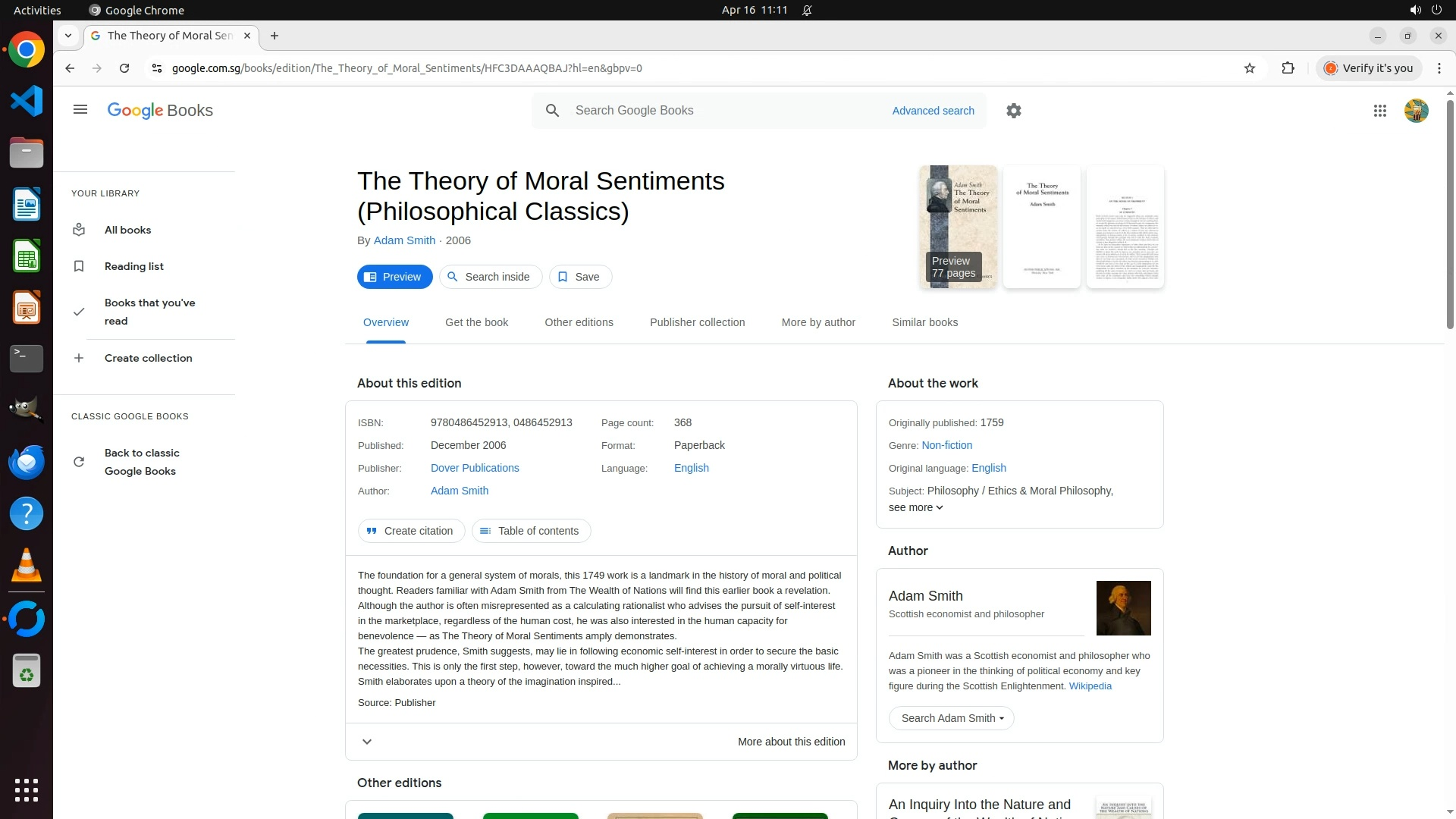Click the search magnifier icon
The image size is (1456, 819).
point(553,111)
